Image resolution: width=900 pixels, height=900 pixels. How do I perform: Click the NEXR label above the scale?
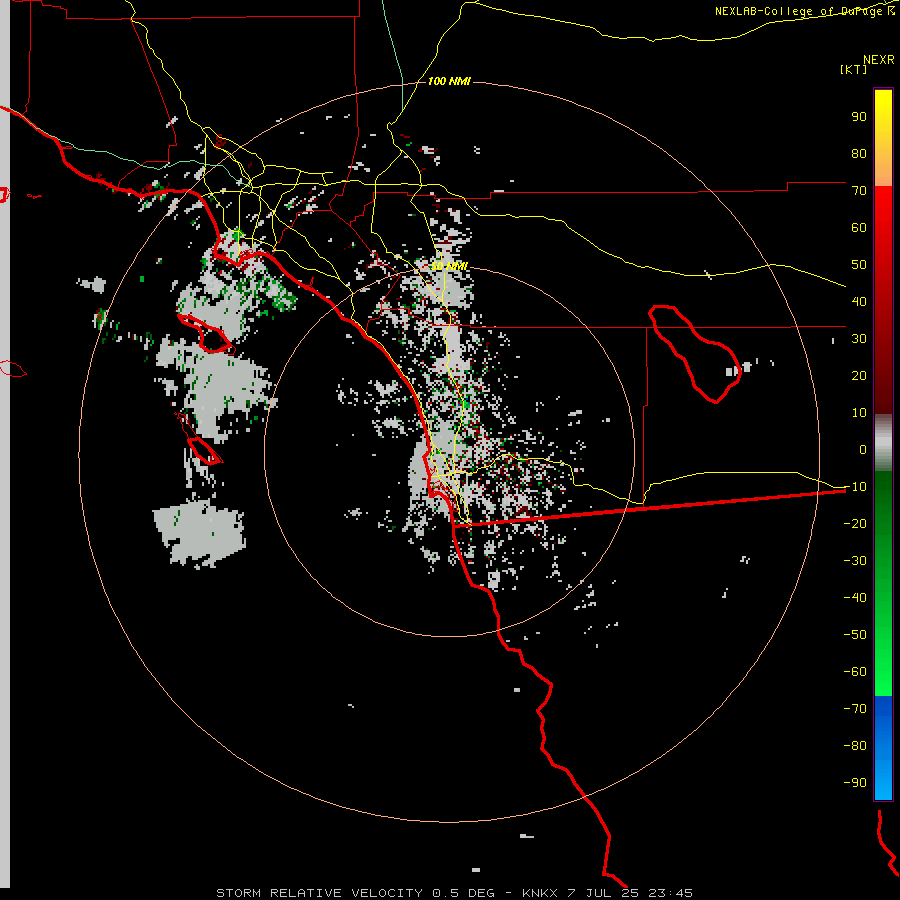(879, 59)
